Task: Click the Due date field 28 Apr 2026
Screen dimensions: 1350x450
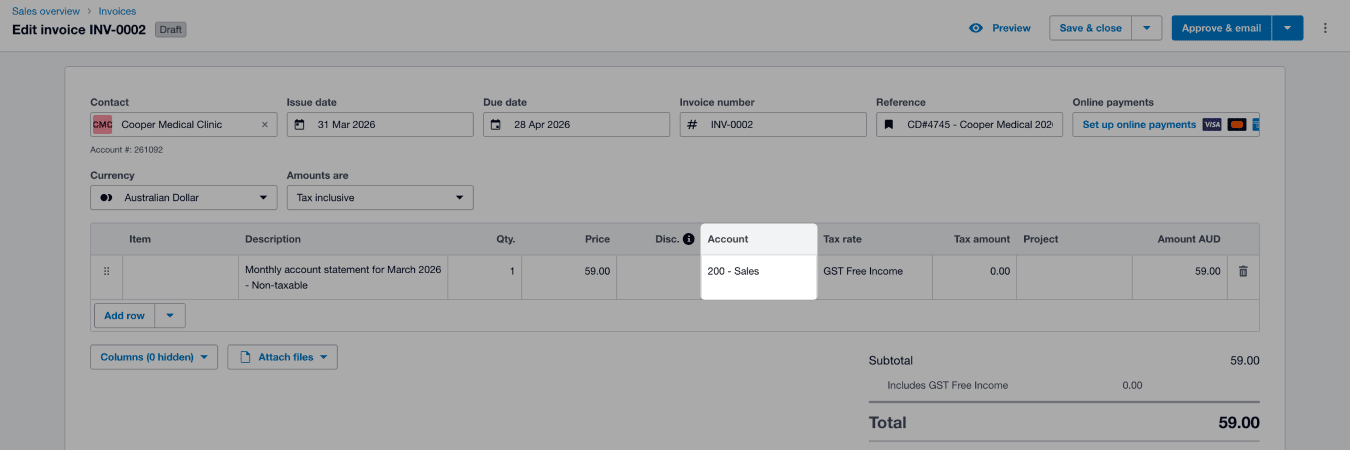Action: point(576,125)
